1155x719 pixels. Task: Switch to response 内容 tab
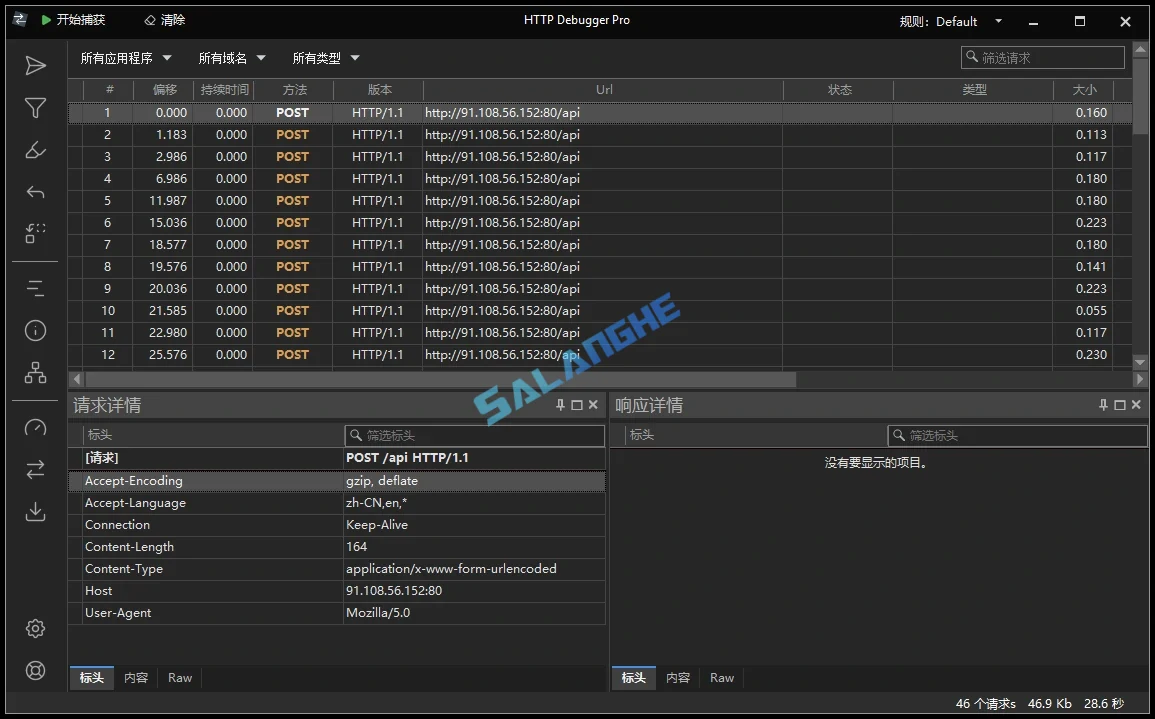pyautogui.click(x=678, y=678)
